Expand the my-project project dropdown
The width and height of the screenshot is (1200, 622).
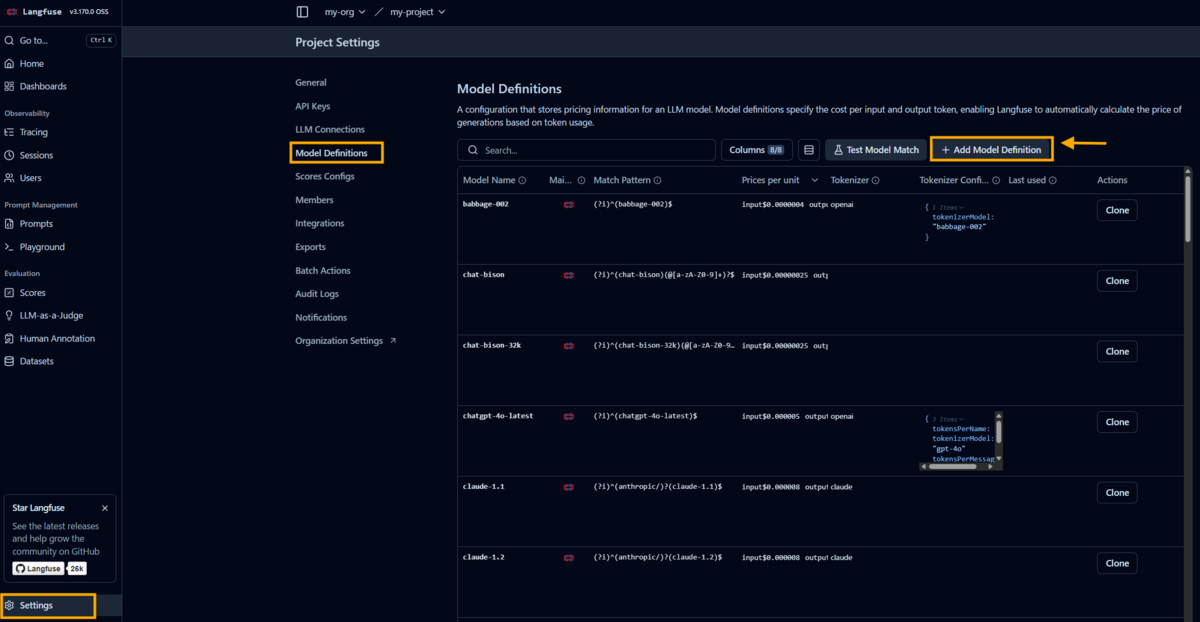pos(417,12)
